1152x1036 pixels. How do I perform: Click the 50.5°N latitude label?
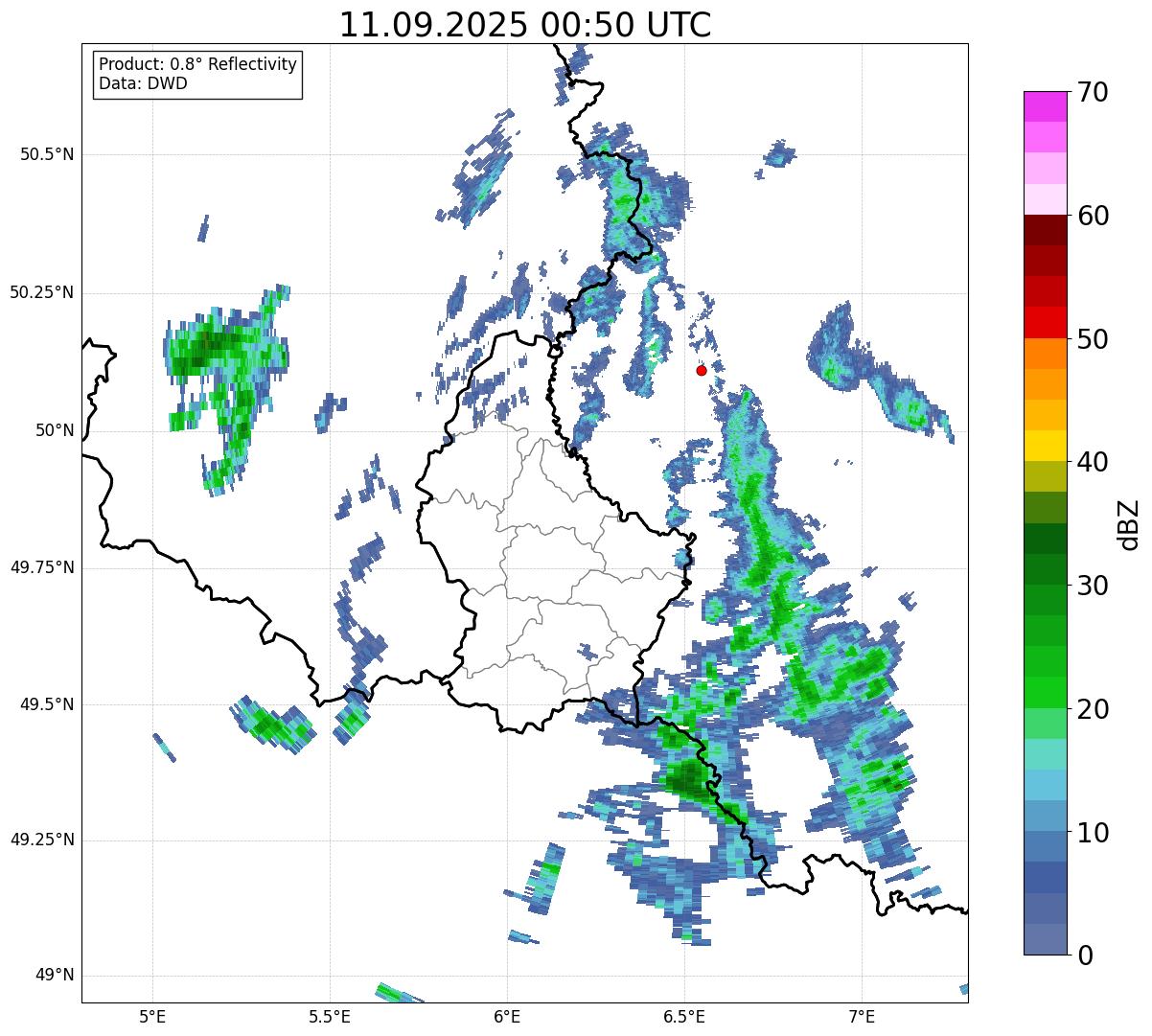tap(47, 154)
